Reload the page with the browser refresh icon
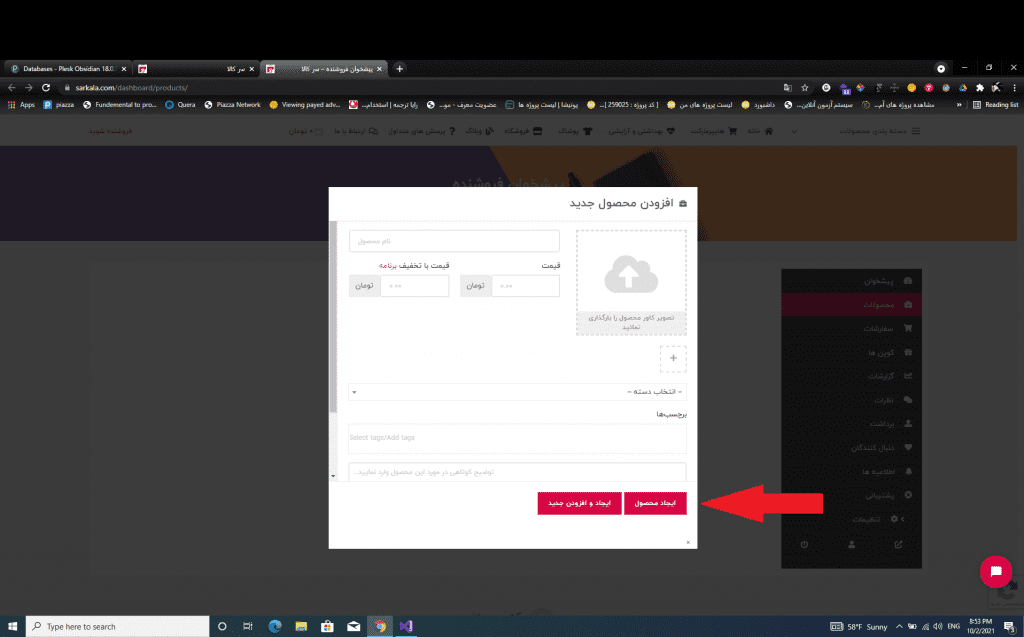The height and width of the screenshot is (637, 1024). (45, 87)
